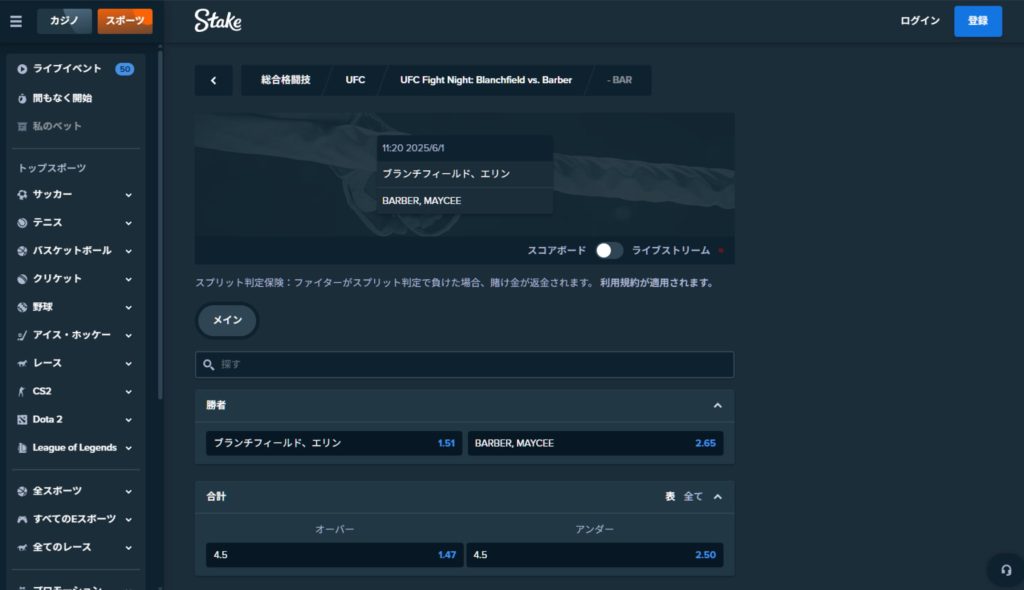Image resolution: width=1024 pixels, height=590 pixels.
Task: Expand the League of Legends chevron
Action: pyautogui.click(x=129, y=448)
